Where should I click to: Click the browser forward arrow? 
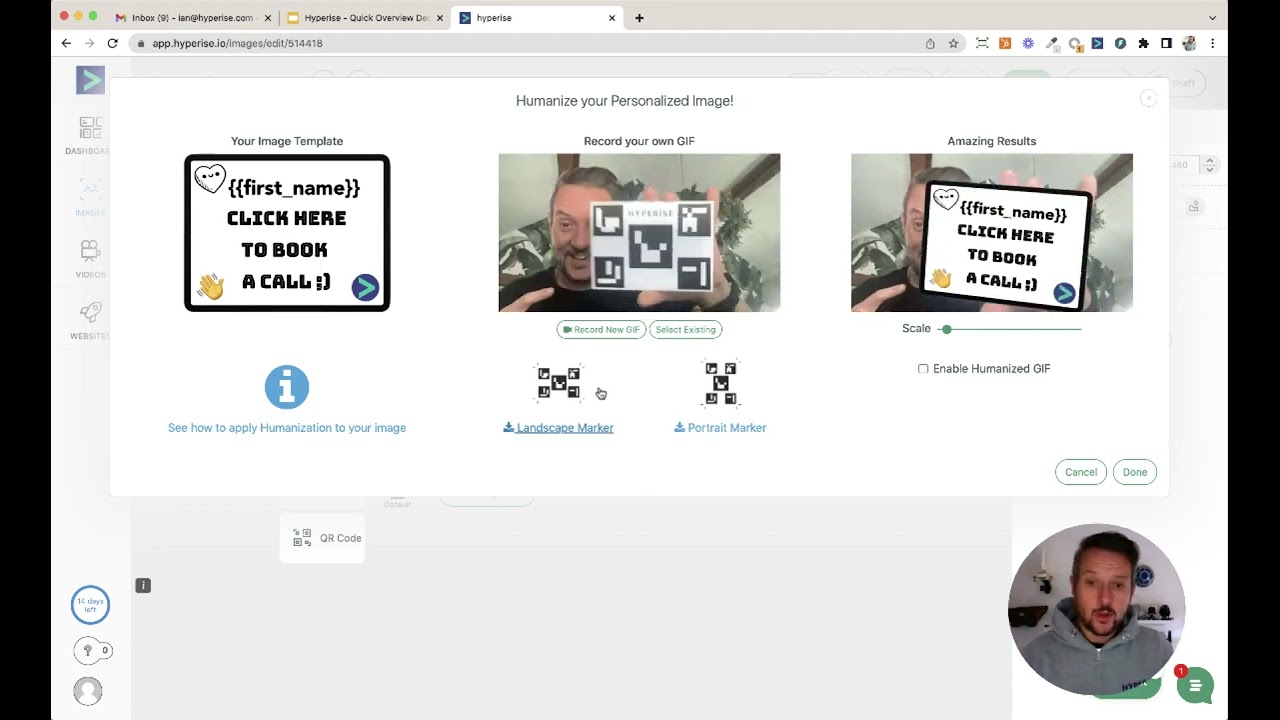pos(89,43)
